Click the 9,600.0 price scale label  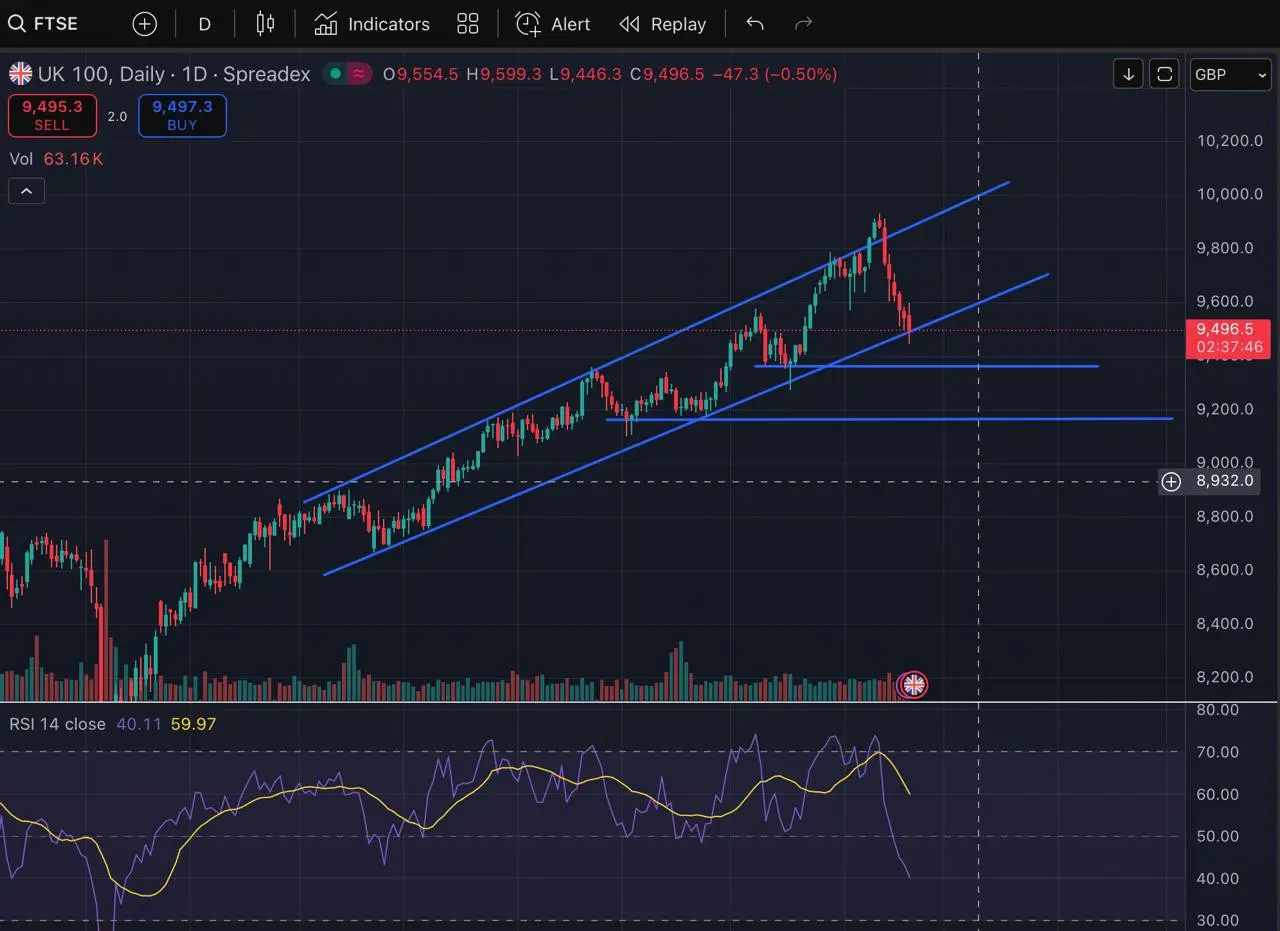pyautogui.click(x=1226, y=301)
